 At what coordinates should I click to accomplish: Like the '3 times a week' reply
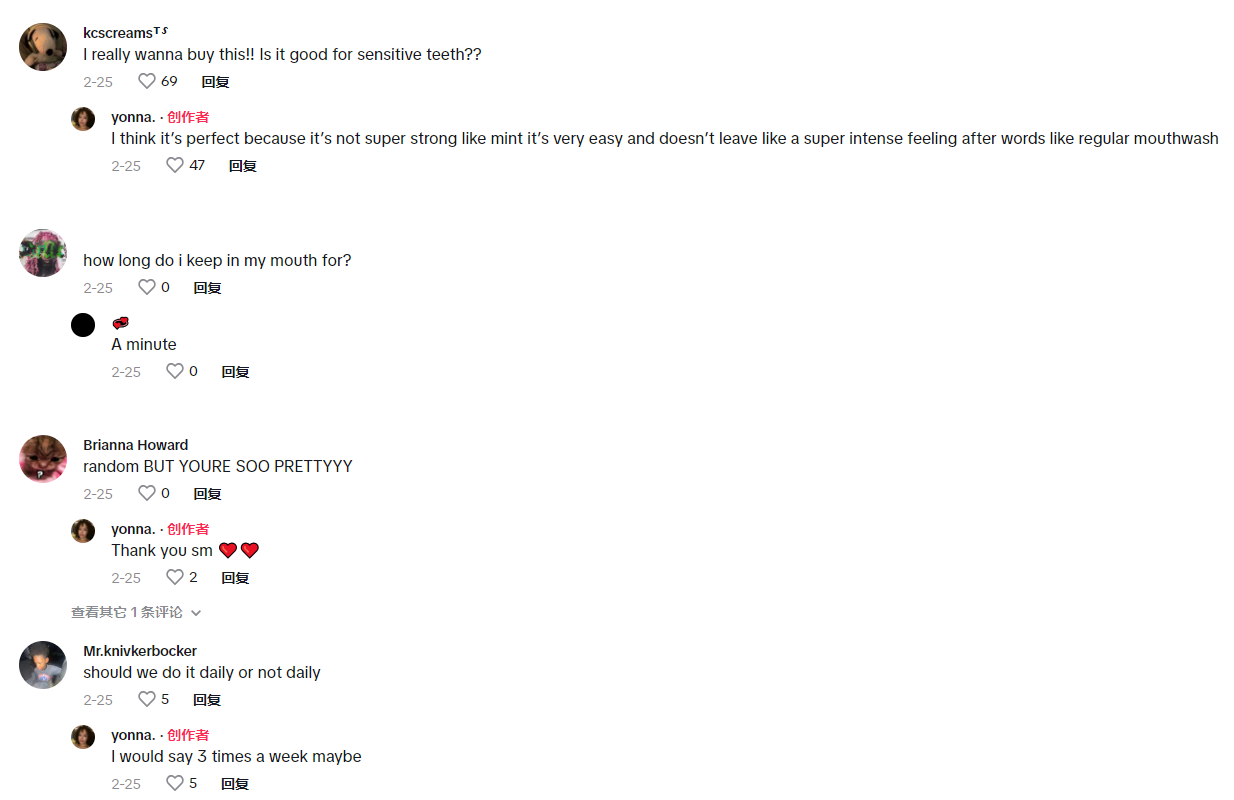175,783
